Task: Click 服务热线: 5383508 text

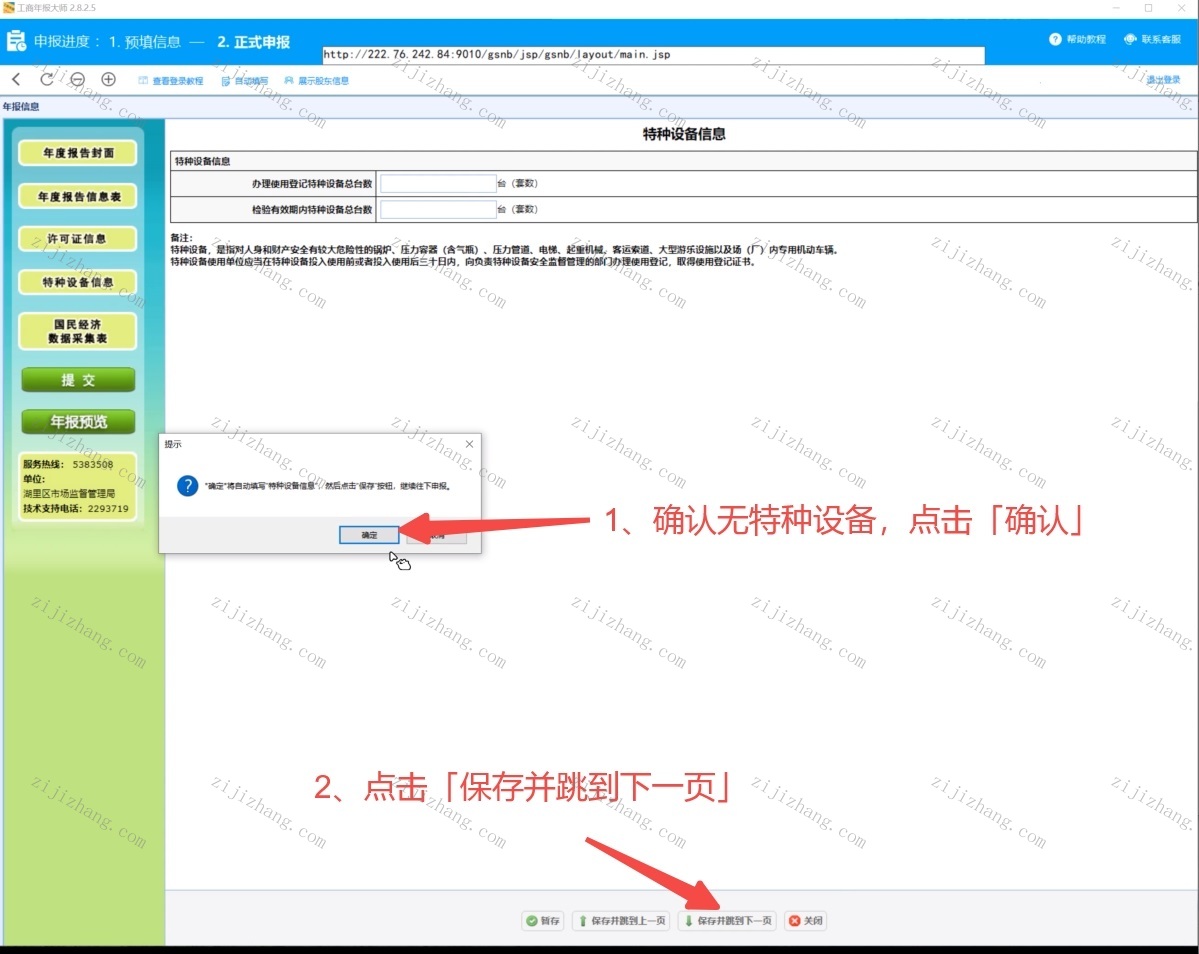Action: (68, 464)
